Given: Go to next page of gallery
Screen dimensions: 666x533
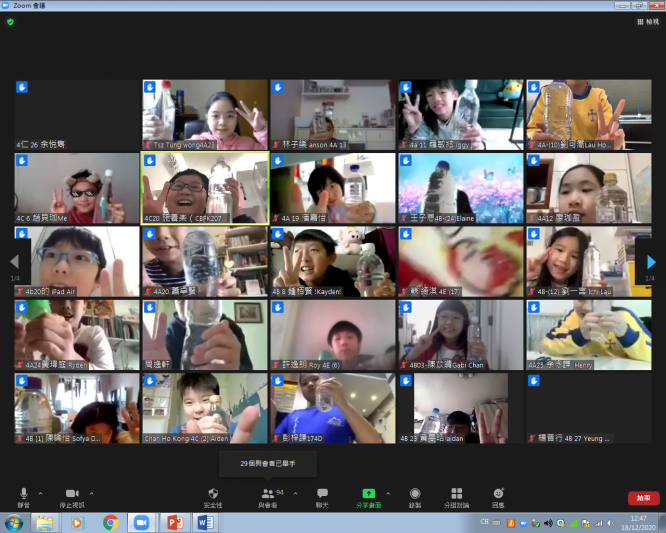Looking at the screenshot, I should pos(650,264).
